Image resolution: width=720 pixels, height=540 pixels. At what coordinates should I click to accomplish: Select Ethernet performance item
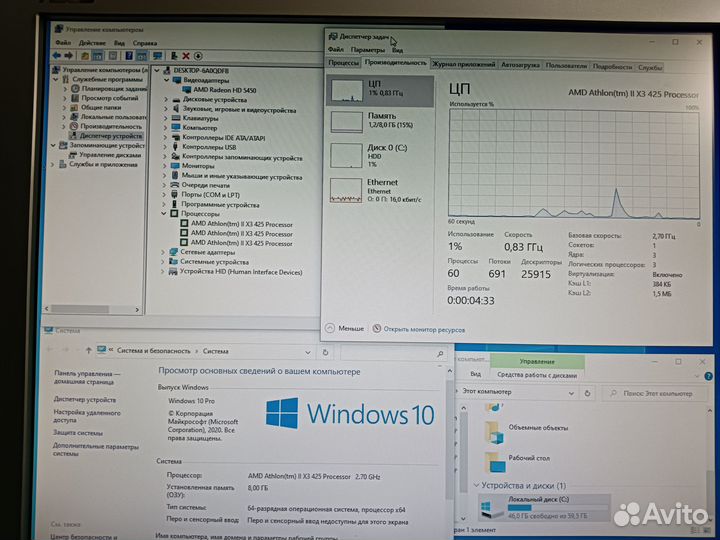pos(379,190)
